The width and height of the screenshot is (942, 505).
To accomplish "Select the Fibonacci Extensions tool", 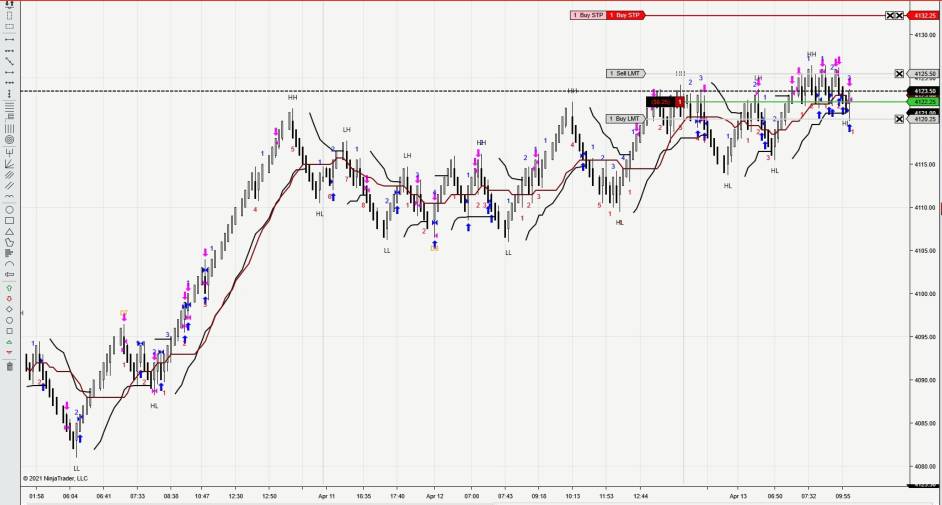I will (x=10, y=117).
